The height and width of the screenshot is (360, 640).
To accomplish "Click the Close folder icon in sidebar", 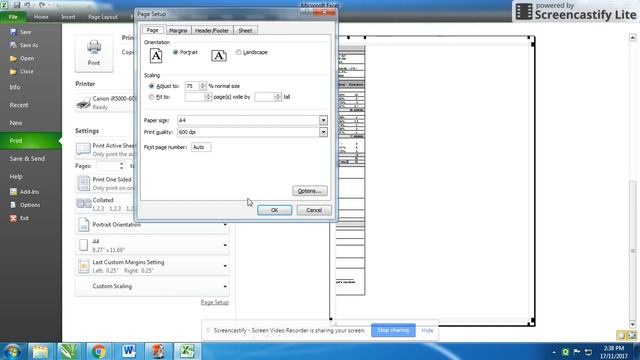I will [13, 71].
